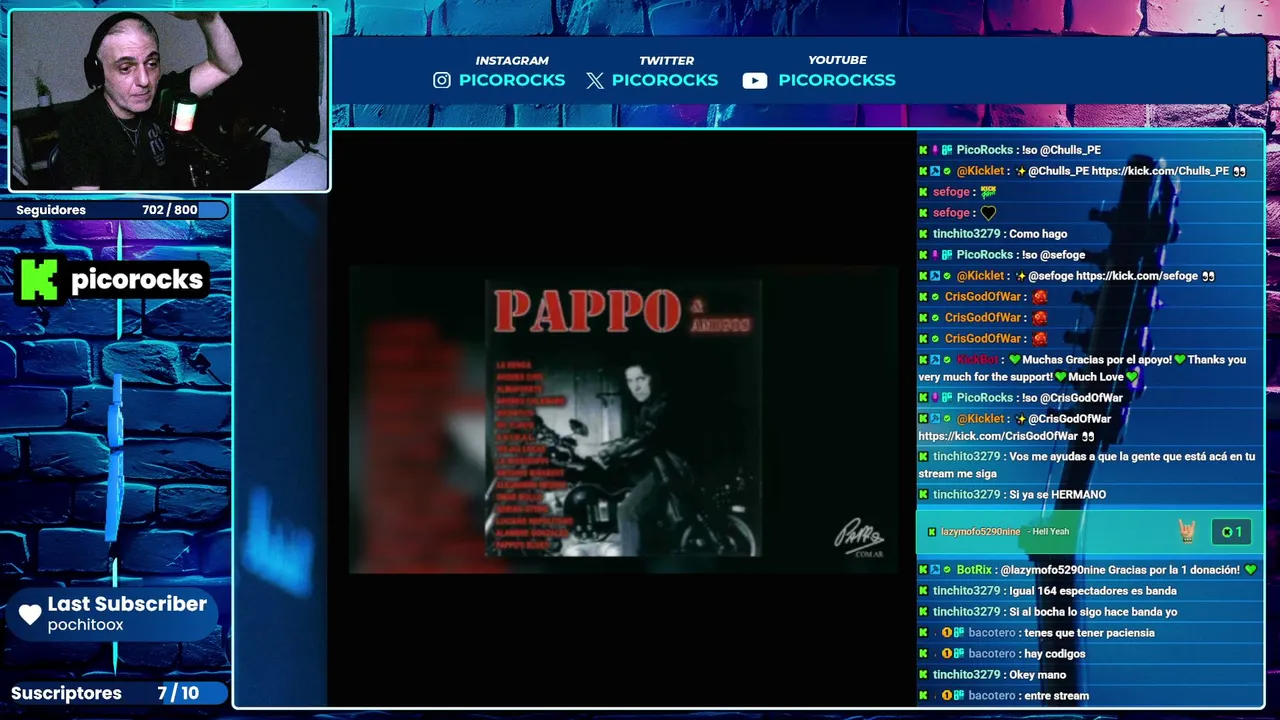1280x720 pixels.
Task: Click the KickBot username in chat
Action: click(x=977, y=360)
